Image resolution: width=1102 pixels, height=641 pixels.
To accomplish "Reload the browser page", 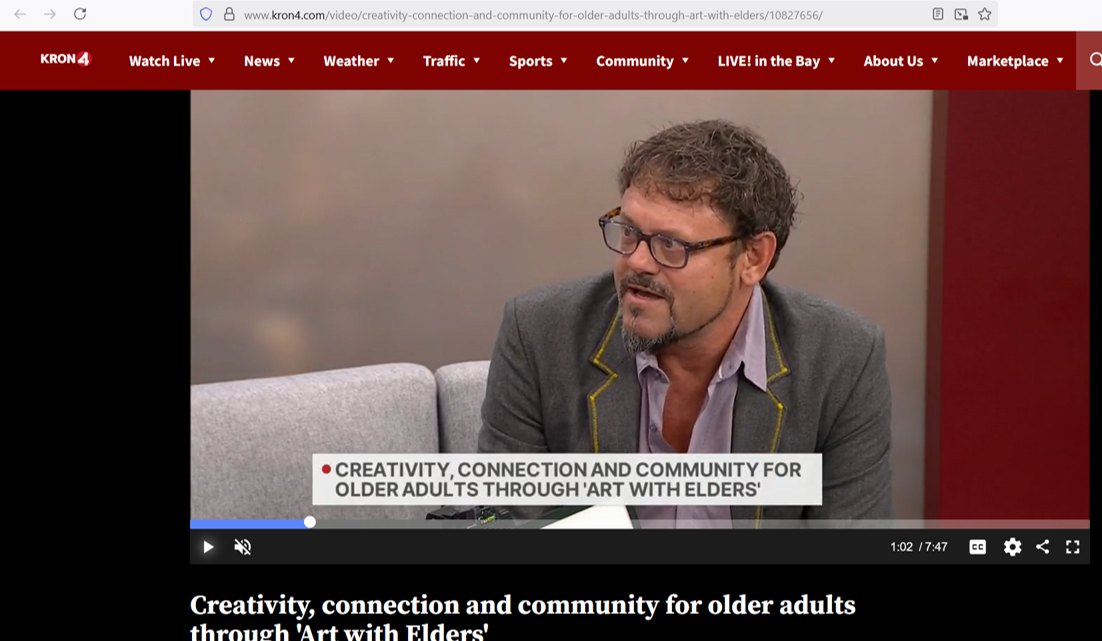I will pyautogui.click(x=80, y=14).
